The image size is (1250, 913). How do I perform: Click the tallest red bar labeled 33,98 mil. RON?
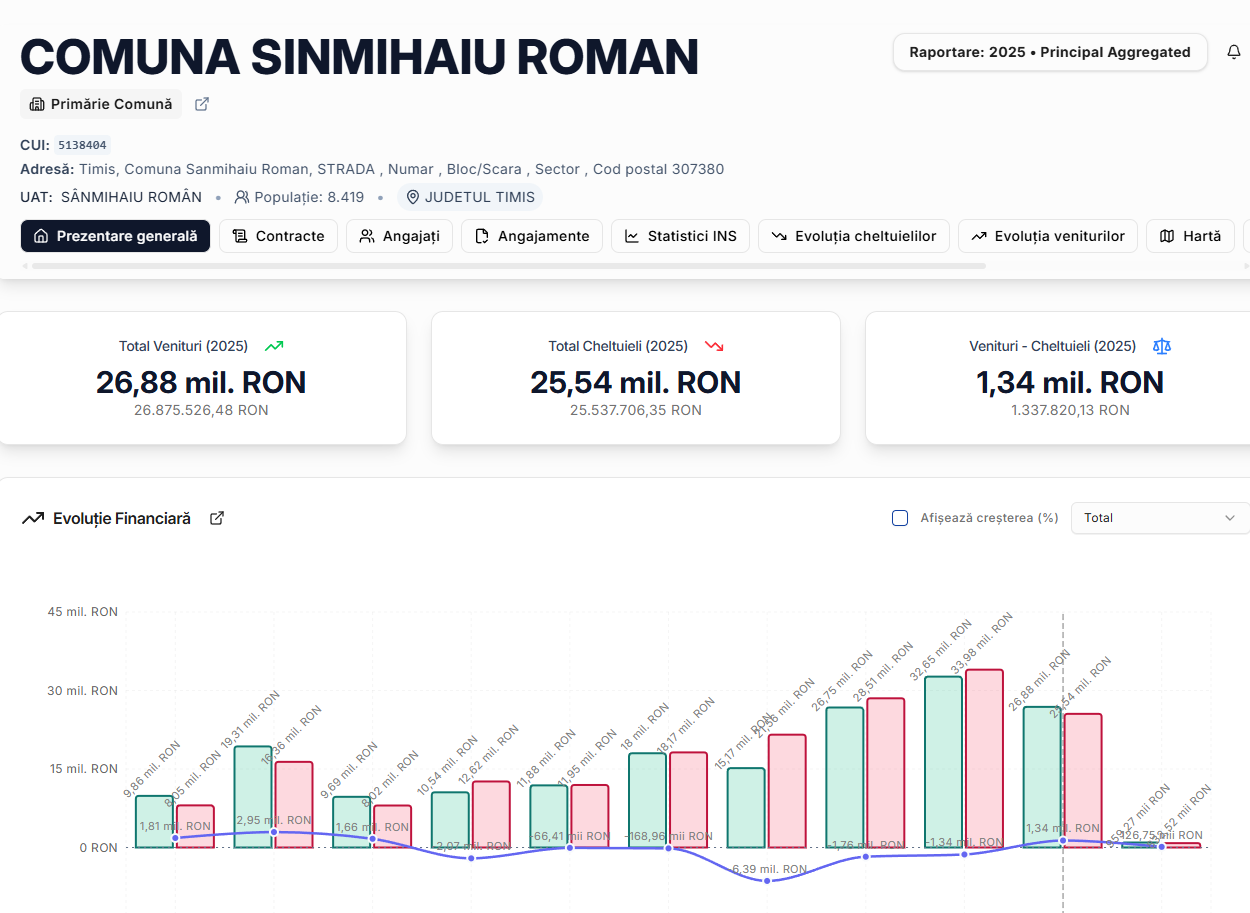tap(983, 760)
